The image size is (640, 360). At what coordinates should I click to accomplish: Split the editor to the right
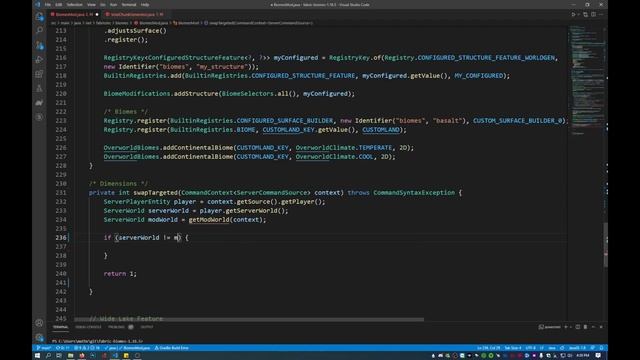(593, 14)
